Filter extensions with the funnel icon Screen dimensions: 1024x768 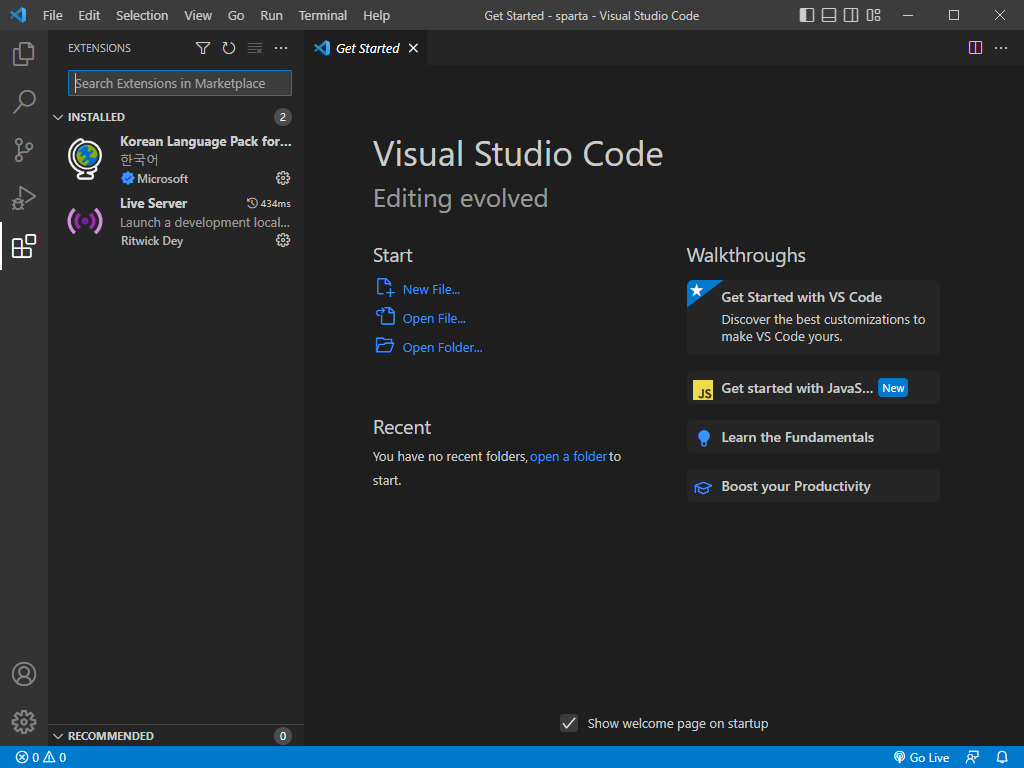[202, 48]
